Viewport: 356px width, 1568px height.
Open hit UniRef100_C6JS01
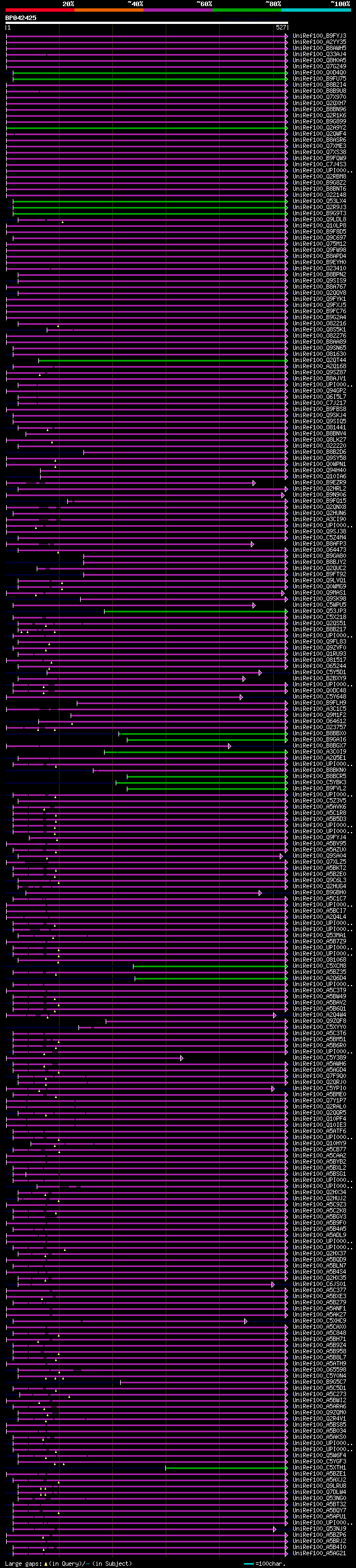pyautogui.click(x=319, y=1284)
